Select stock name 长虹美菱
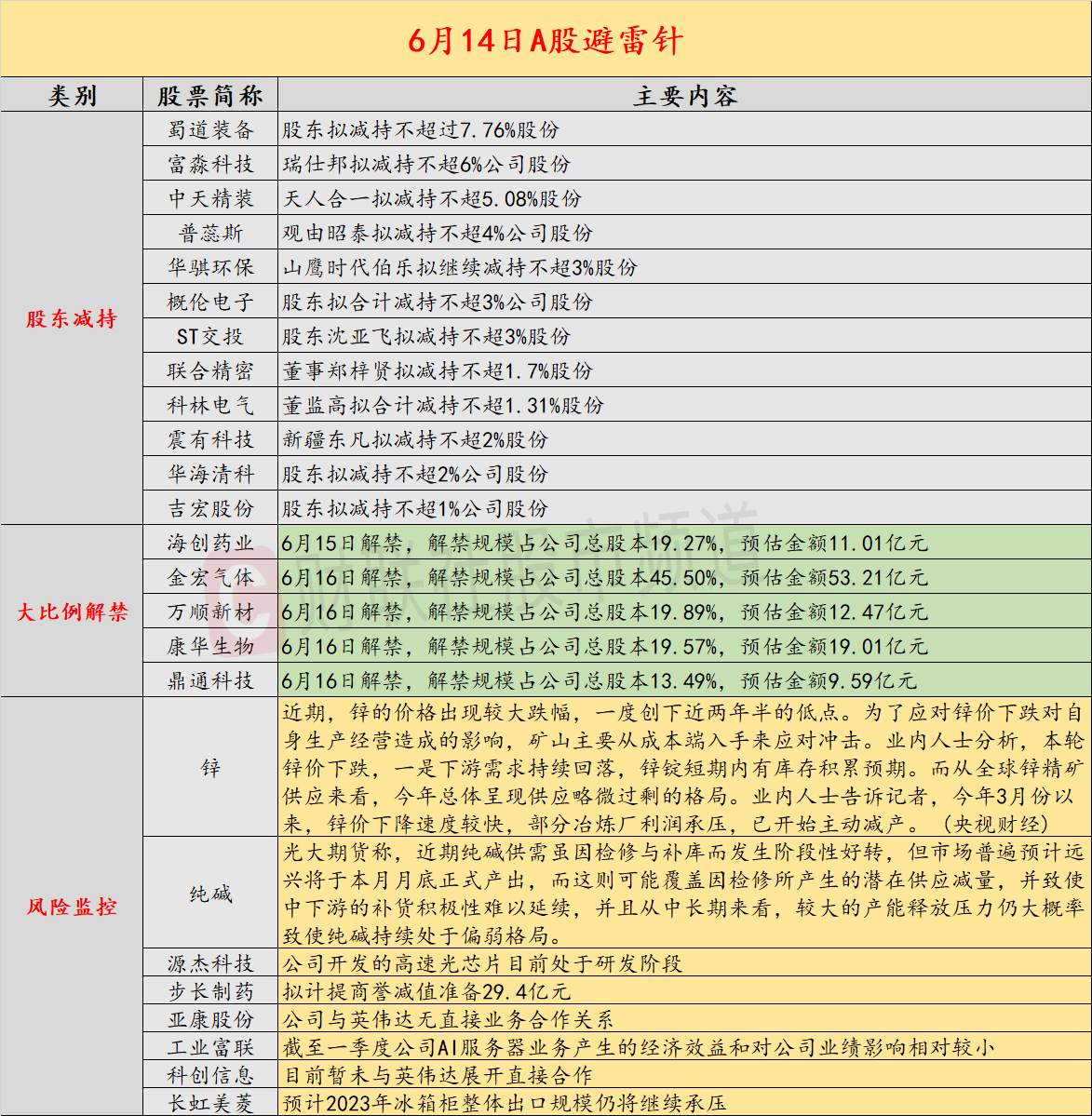Viewport: 1092px width, 1116px height. [x=210, y=1103]
